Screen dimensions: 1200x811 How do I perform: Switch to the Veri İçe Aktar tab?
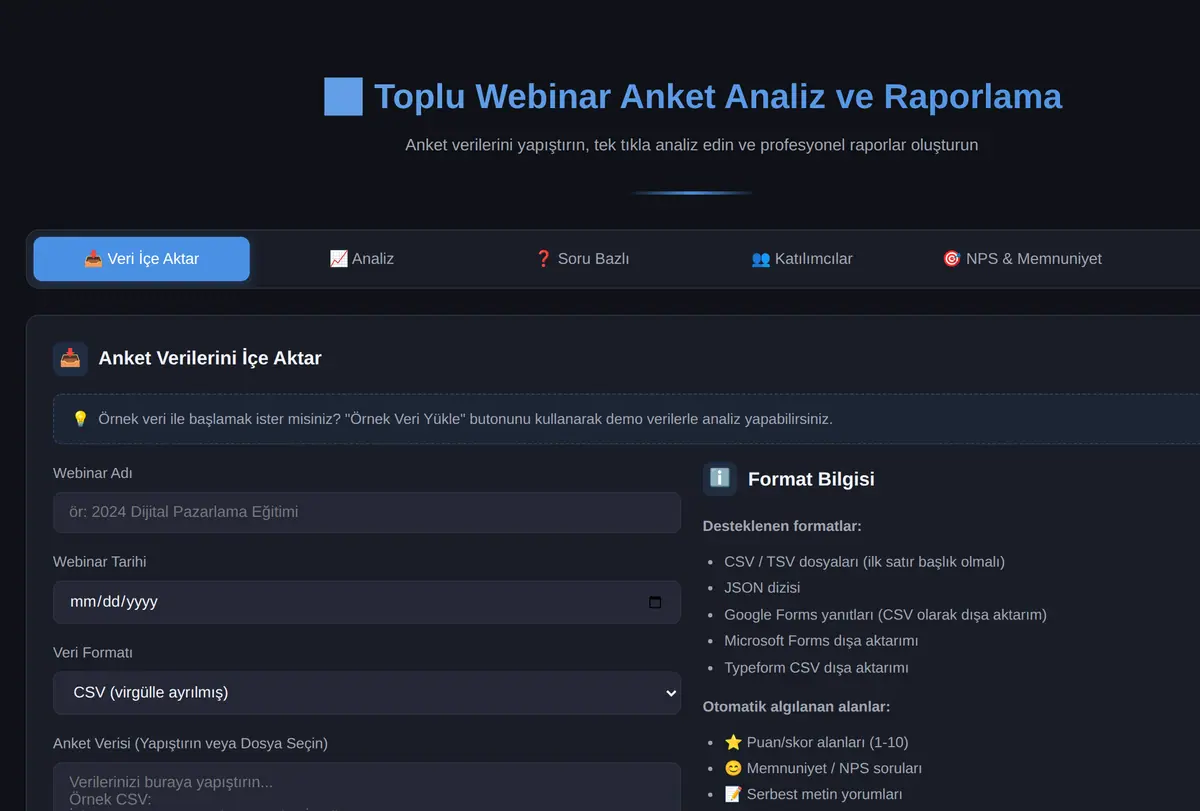141,259
